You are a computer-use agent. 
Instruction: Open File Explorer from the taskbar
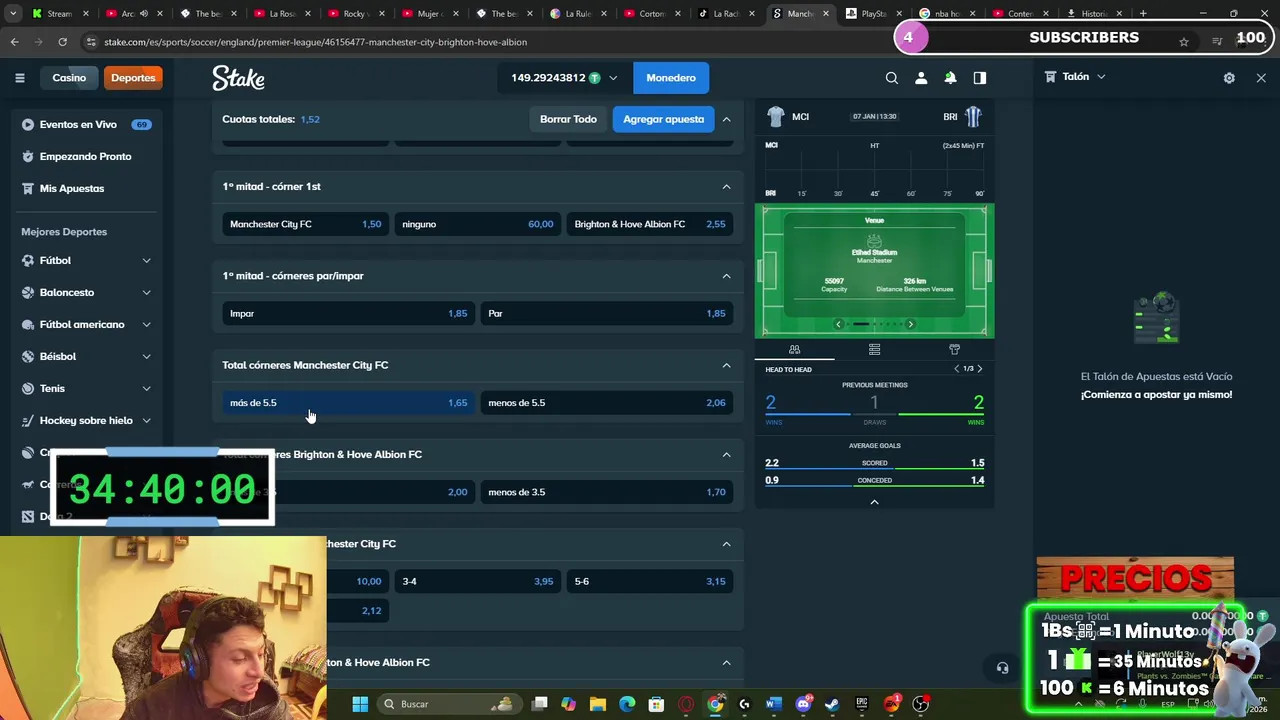click(x=598, y=704)
